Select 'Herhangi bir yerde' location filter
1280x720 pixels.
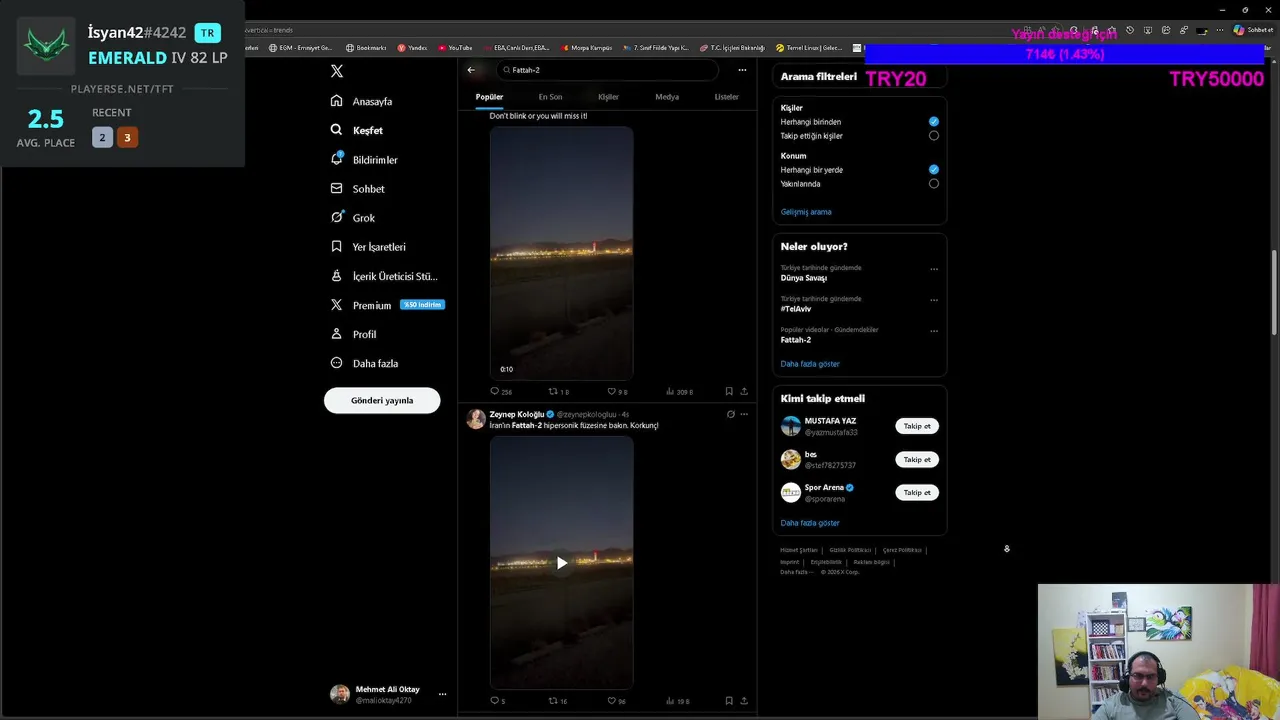934,170
